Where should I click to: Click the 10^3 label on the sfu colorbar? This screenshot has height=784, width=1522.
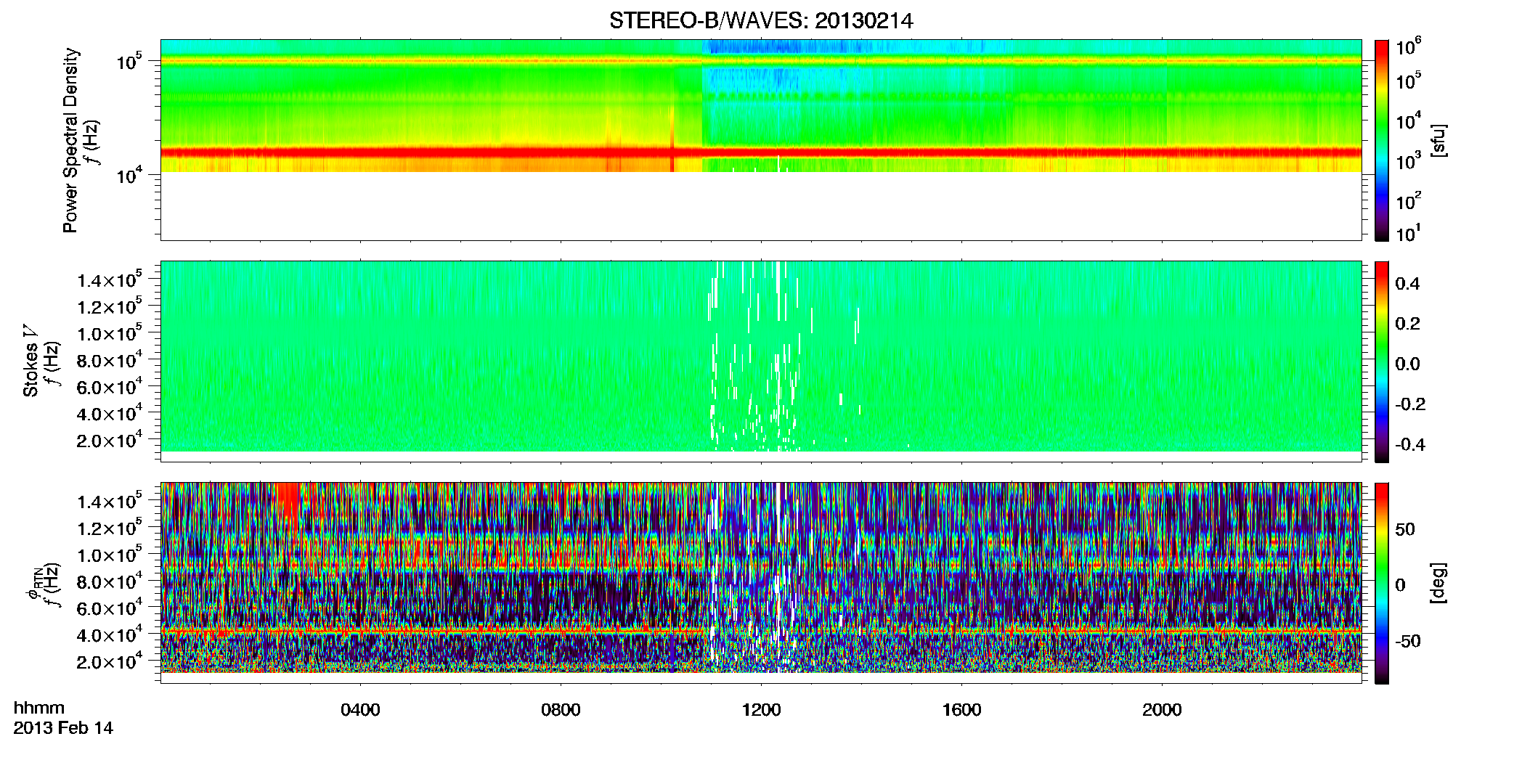point(1409,161)
